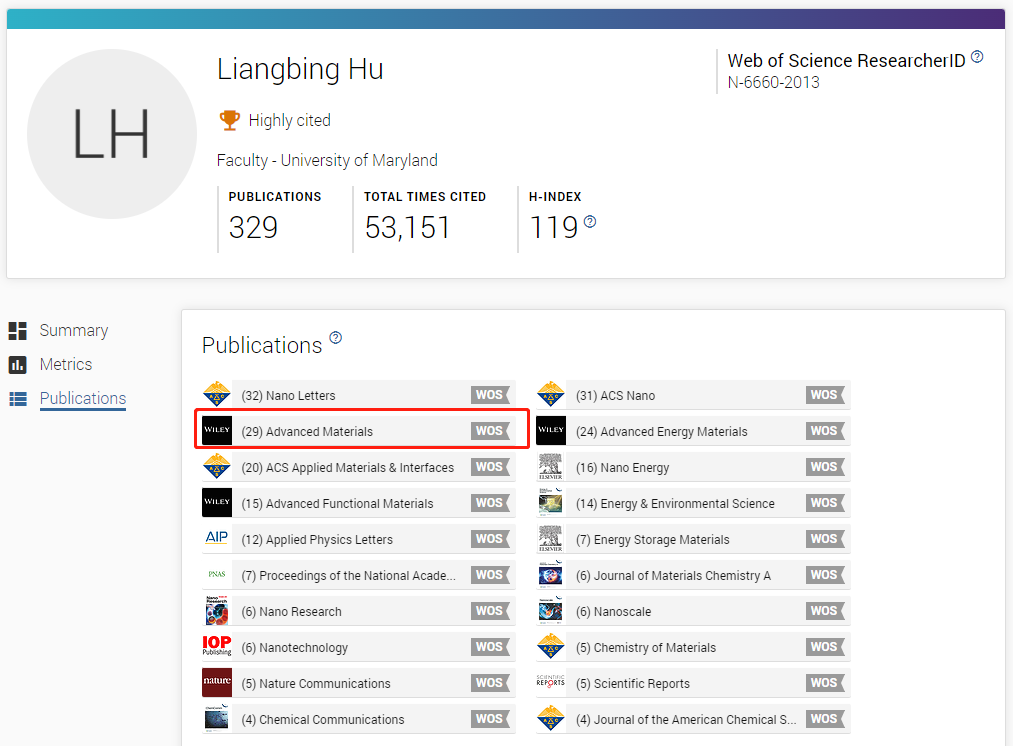Click the WOS badge for Scientific Reports

(x=825, y=683)
